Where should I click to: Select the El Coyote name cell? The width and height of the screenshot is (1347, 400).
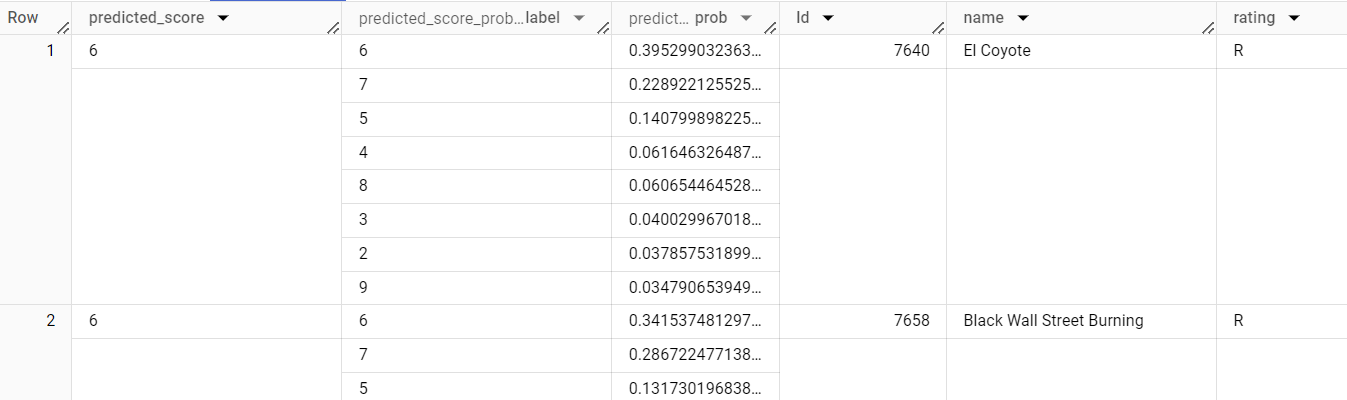pos(996,51)
